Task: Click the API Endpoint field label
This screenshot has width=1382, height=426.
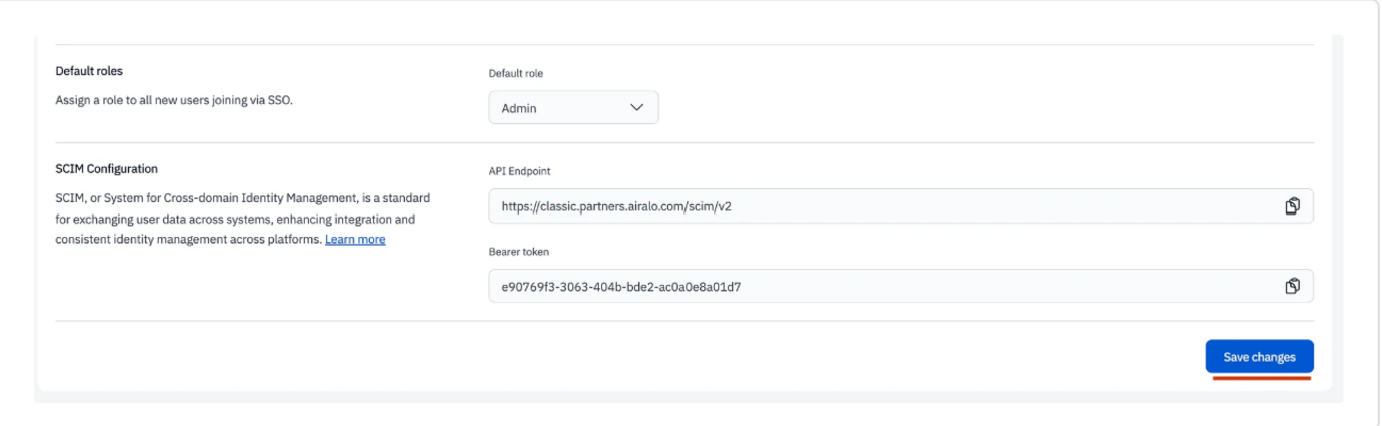Action: (x=516, y=171)
